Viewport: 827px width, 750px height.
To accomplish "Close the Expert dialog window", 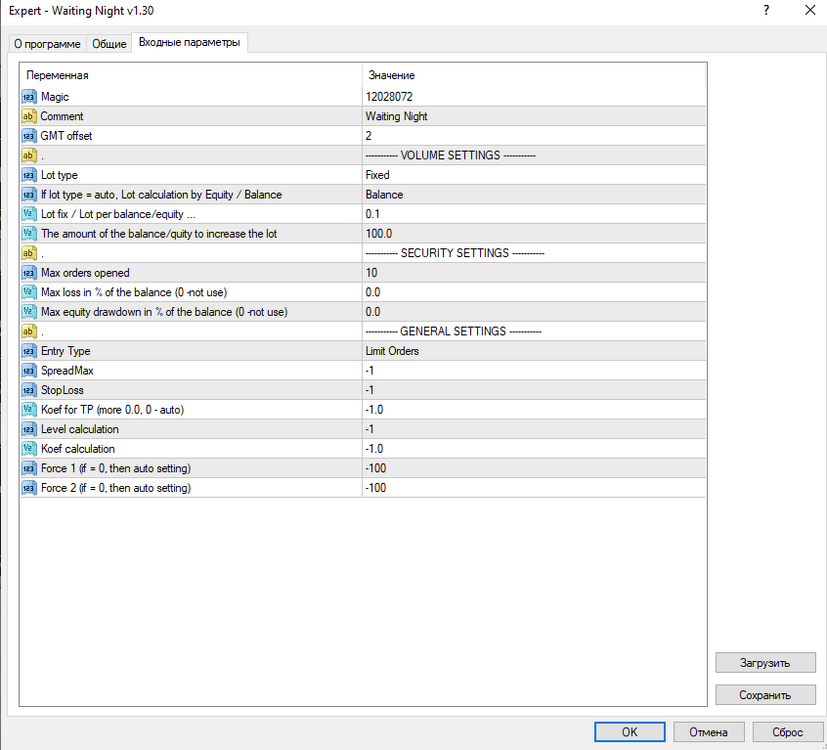I will point(810,11).
